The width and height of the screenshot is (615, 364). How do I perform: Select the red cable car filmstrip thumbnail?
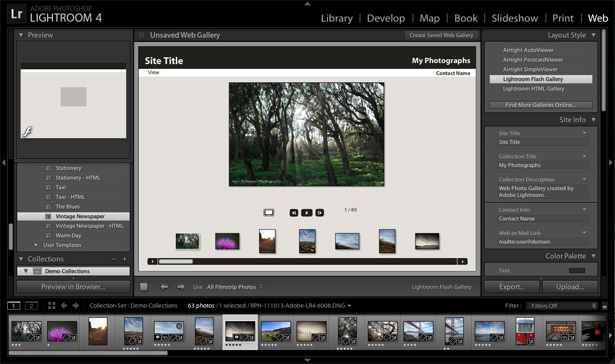(x=525, y=331)
